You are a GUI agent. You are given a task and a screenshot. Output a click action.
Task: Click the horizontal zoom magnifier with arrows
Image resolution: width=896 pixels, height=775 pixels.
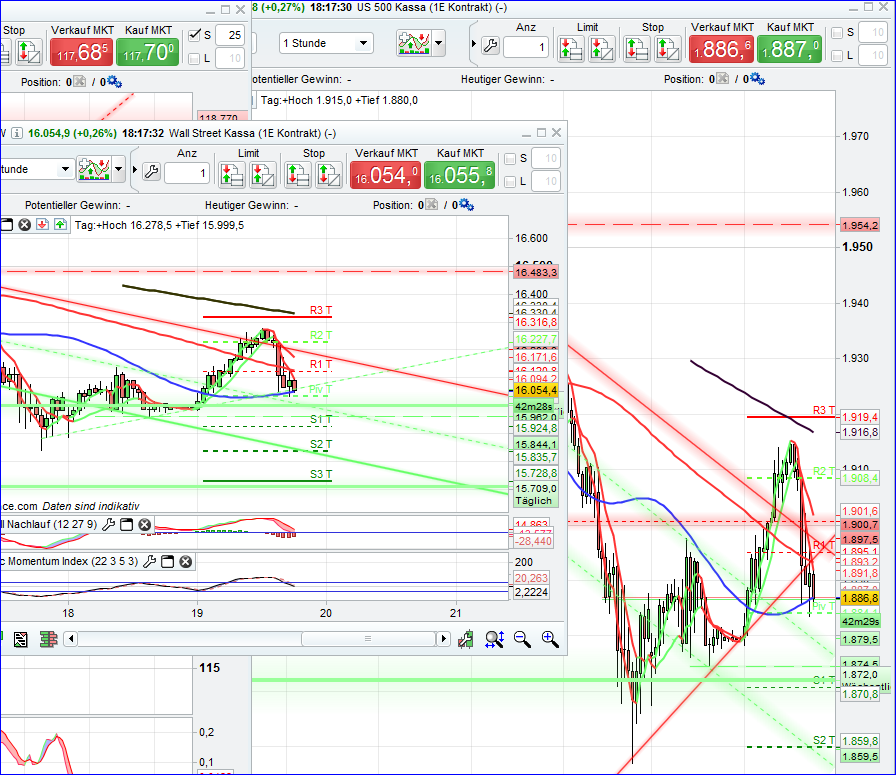point(494,639)
